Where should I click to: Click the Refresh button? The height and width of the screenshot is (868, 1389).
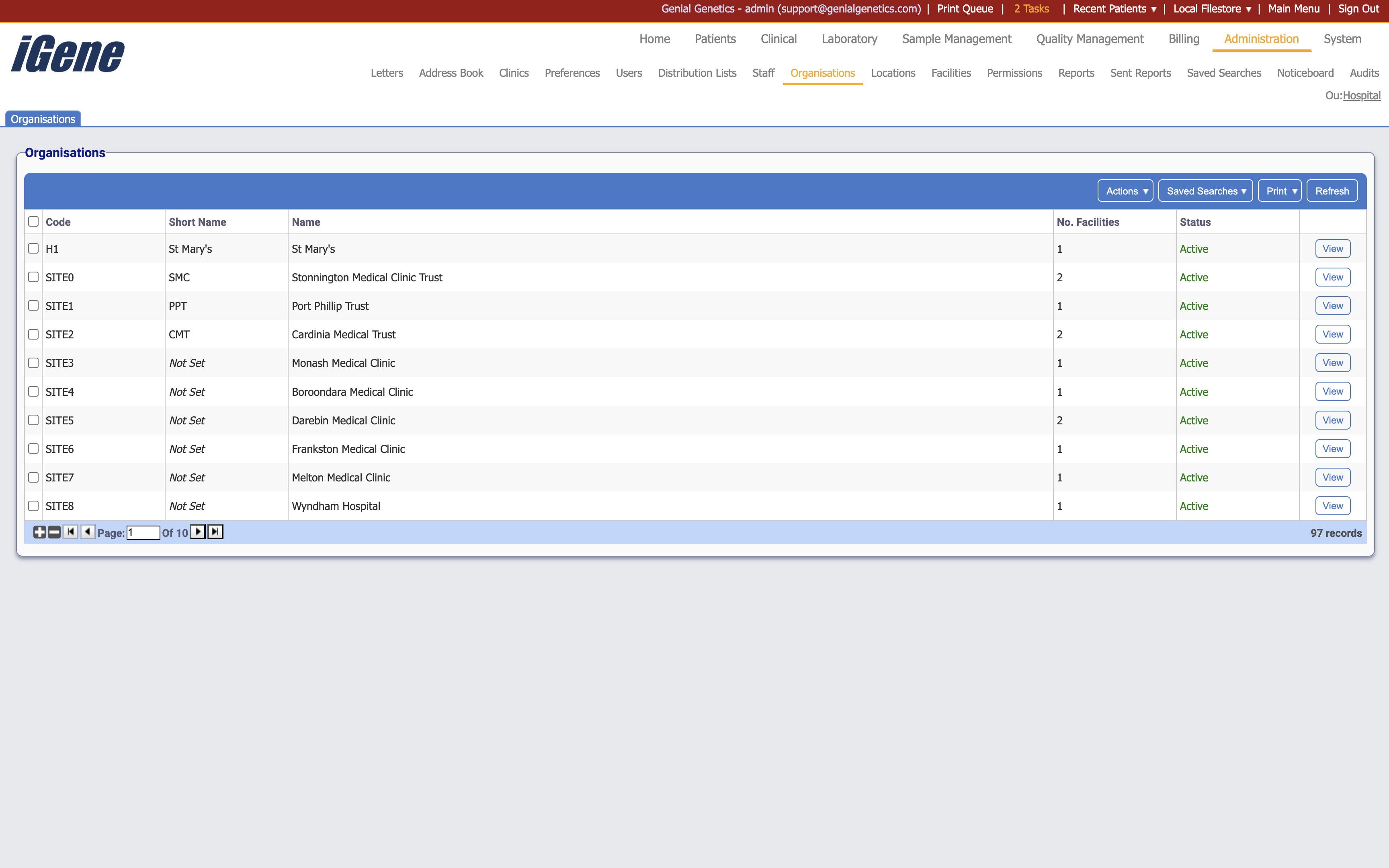click(x=1332, y=190)
